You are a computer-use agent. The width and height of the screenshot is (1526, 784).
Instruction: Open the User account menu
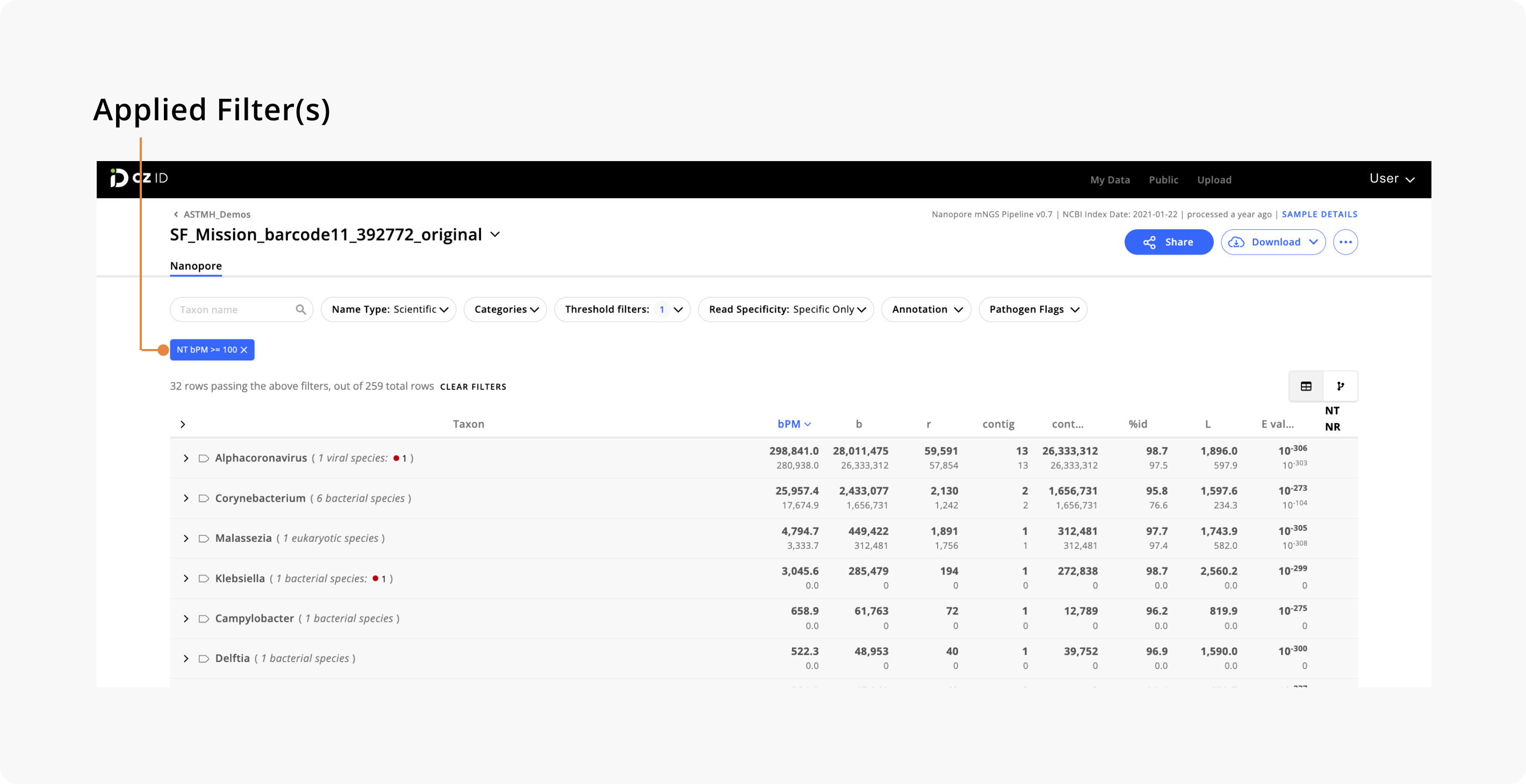[1392, 179]
